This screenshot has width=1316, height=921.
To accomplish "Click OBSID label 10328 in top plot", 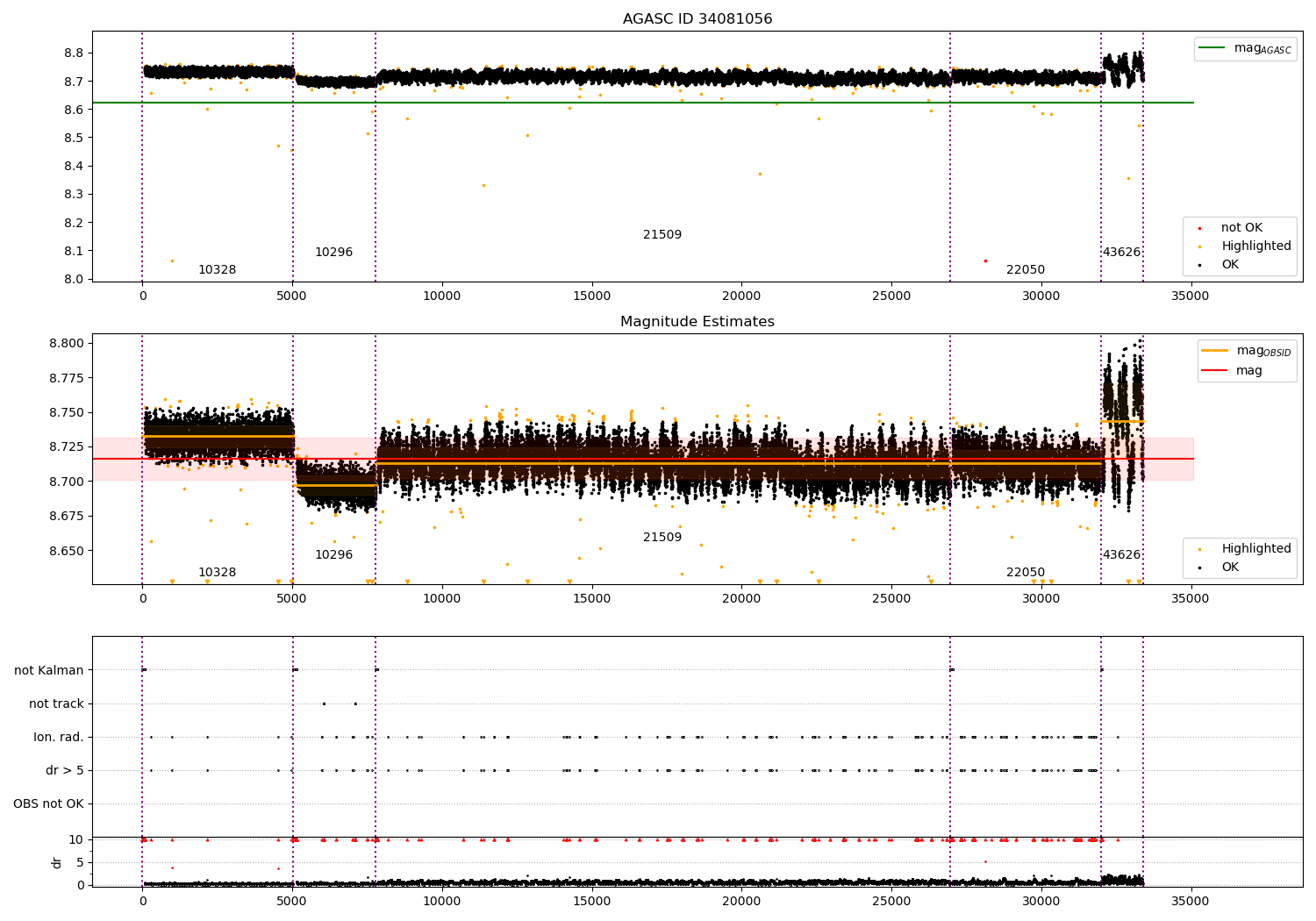I will tap(217, 270).
